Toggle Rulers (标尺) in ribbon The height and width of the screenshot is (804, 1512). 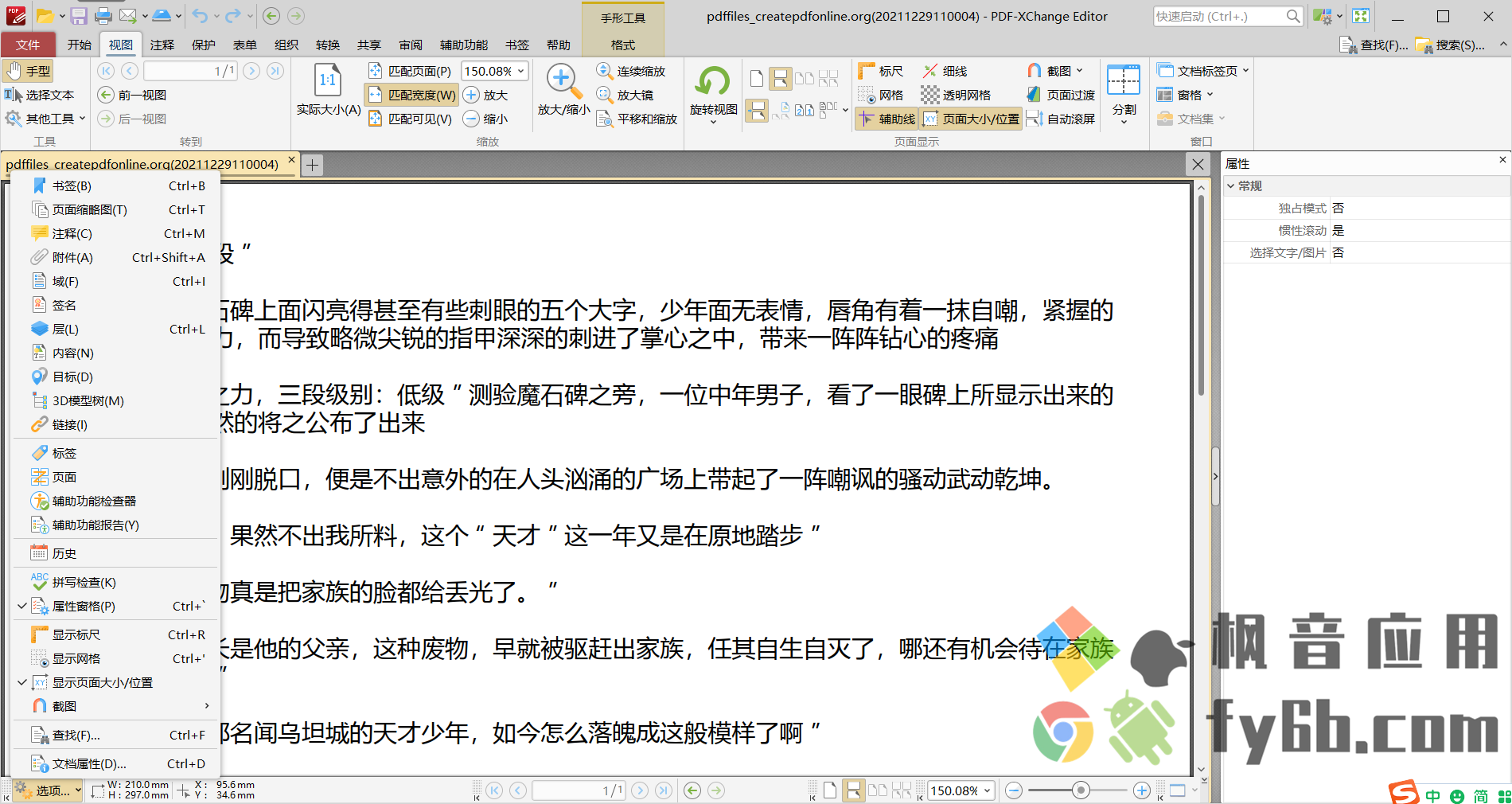pyautogui.click(x=880, y=71)
